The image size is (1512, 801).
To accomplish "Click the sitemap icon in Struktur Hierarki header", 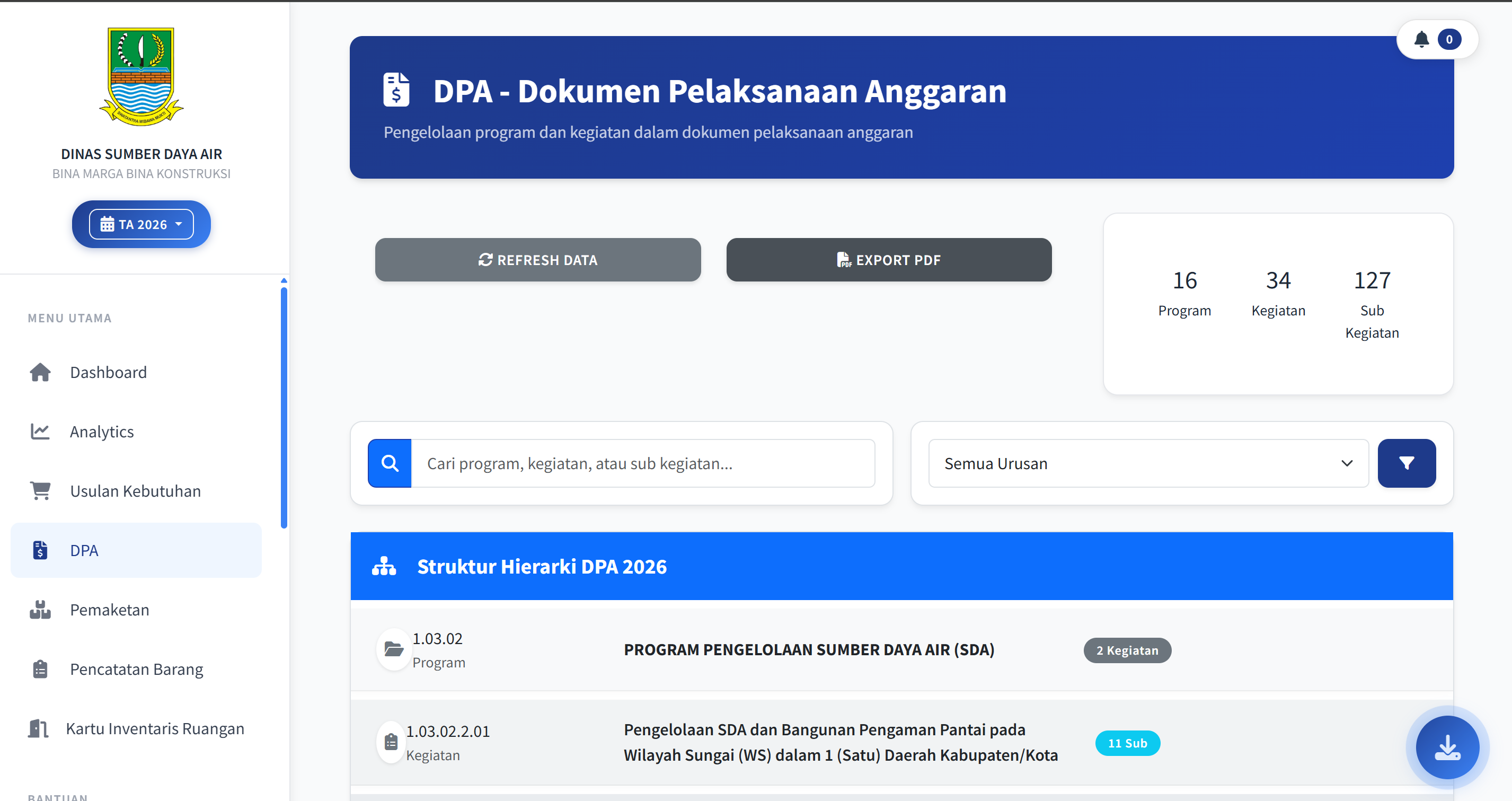I will click(x=384, y=566).
